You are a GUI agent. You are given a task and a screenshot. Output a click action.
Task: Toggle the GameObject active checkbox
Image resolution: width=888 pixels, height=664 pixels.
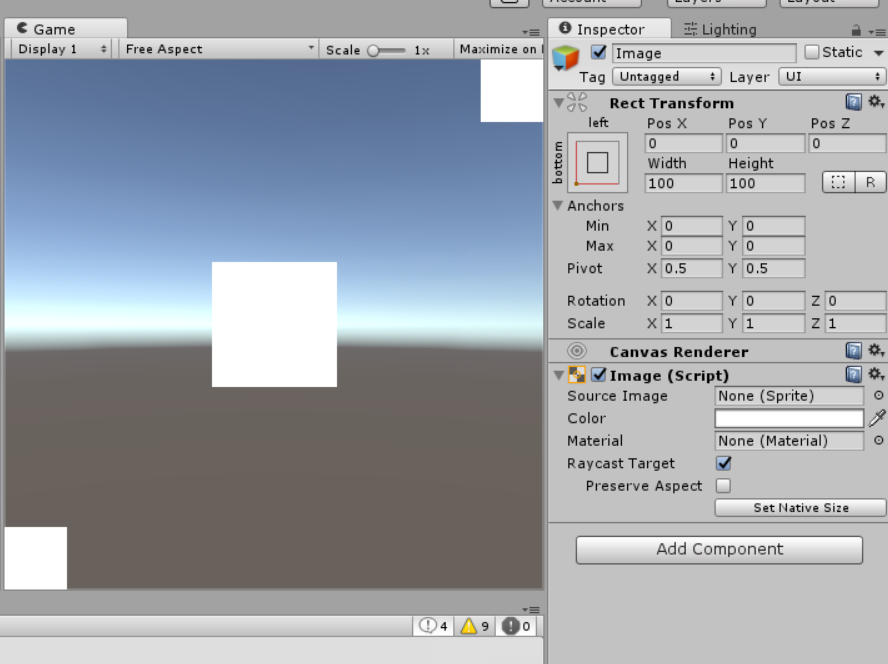tap(599, 52)
